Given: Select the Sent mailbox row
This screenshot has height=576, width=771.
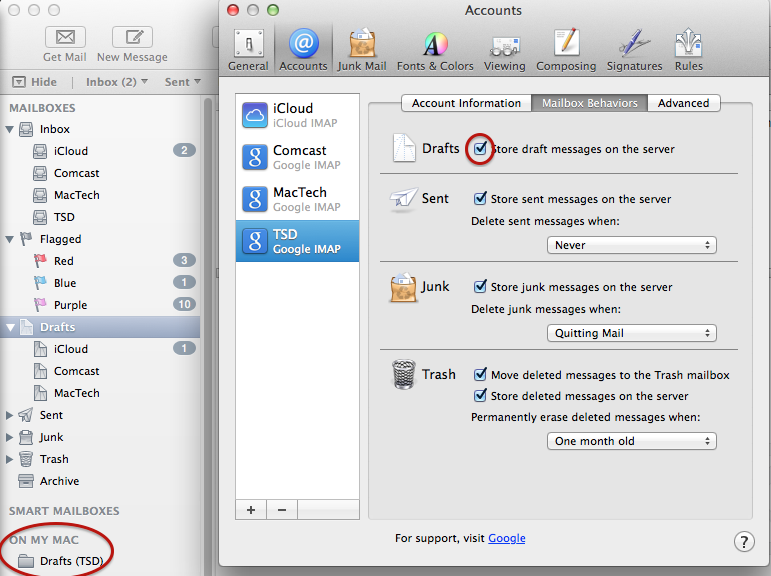Looking at the screenshot, I should (100, 415).
